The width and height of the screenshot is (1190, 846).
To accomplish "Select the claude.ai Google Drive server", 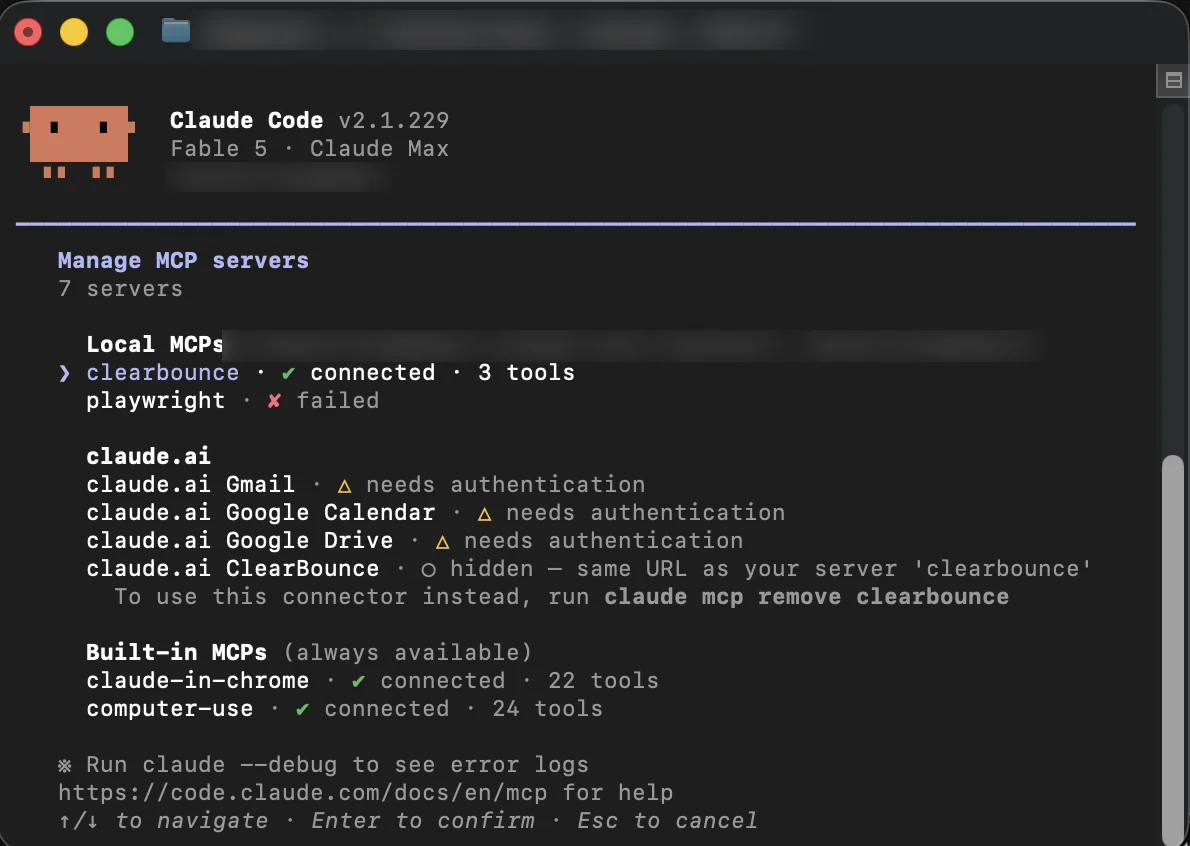I will [x=414, y=540].
